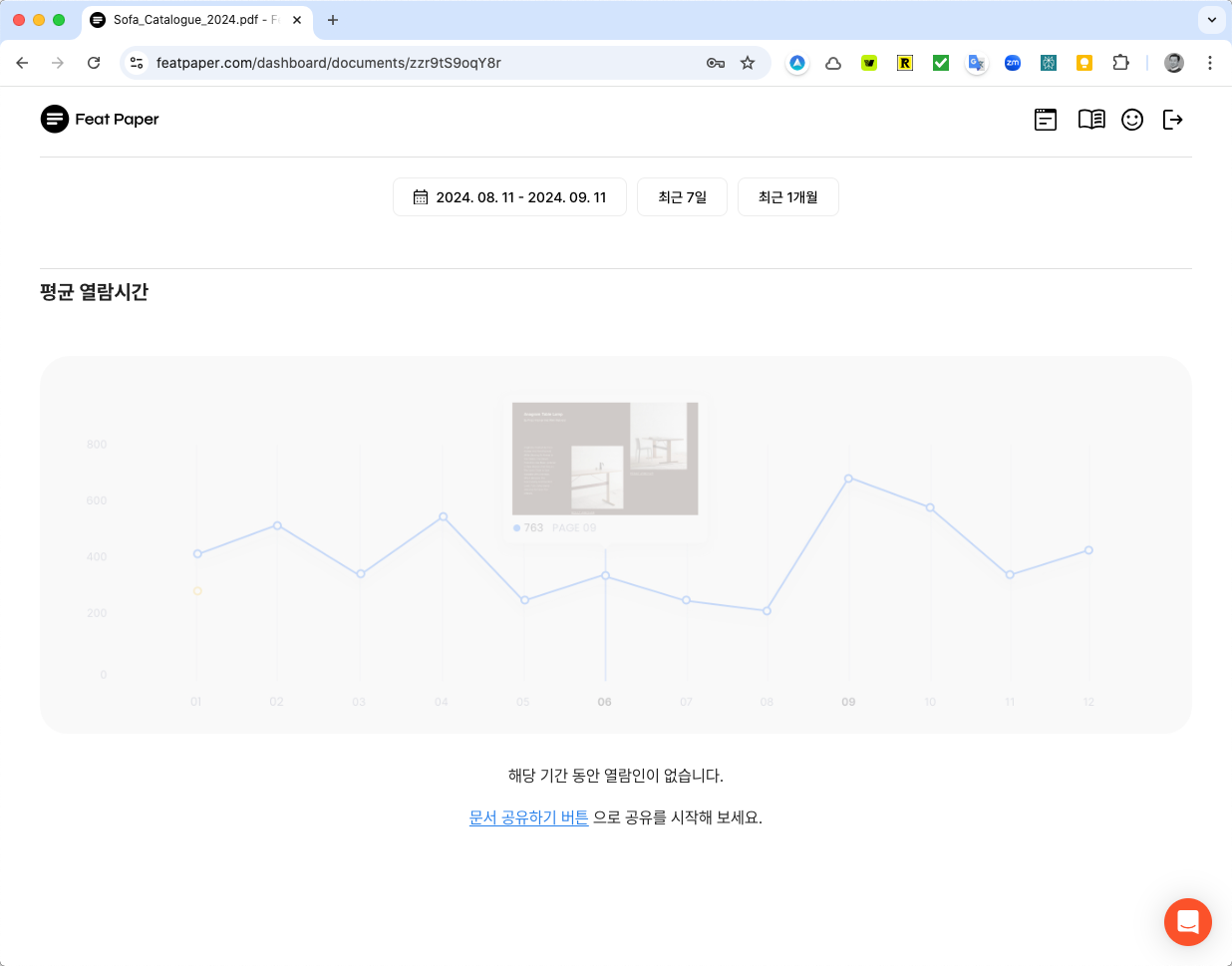
Task: Open the Chrome three-dot menu
Action: point(1210,63)
